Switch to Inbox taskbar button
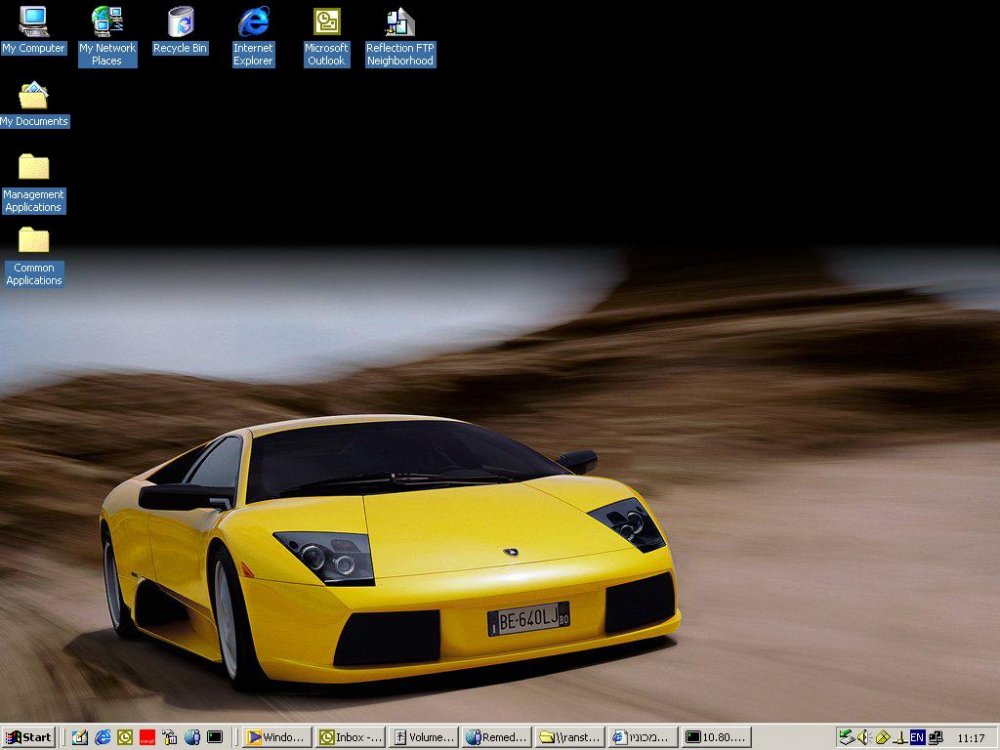This screenshot has height=750, width=1000. [350, 737]
